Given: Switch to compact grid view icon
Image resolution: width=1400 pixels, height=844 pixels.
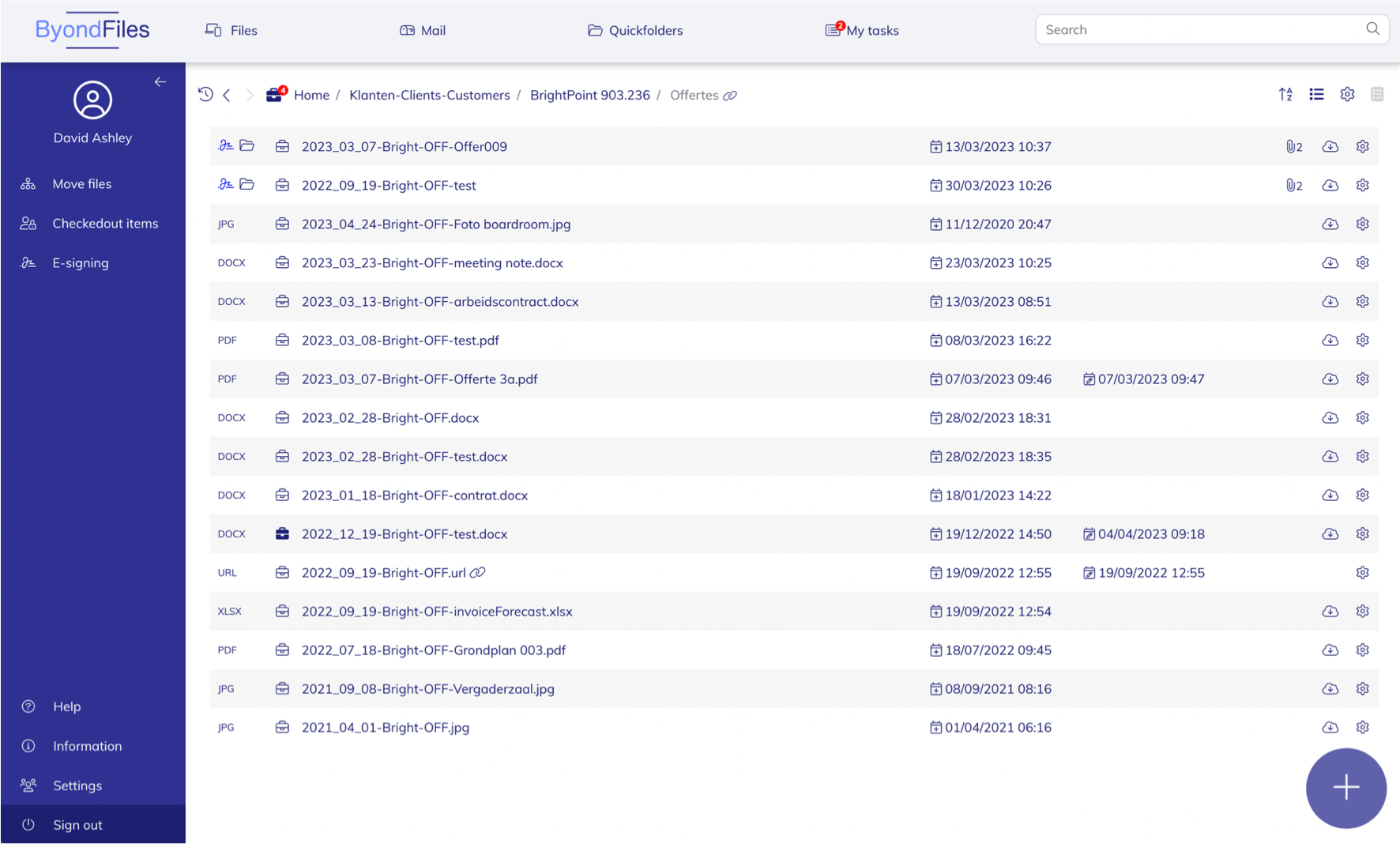Looking at the screenshot, I should click(1377, 95).
